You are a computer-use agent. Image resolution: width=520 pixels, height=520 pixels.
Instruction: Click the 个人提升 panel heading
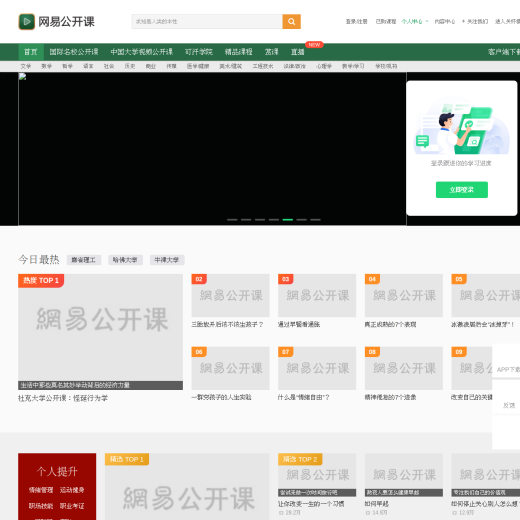coord(57,471)
